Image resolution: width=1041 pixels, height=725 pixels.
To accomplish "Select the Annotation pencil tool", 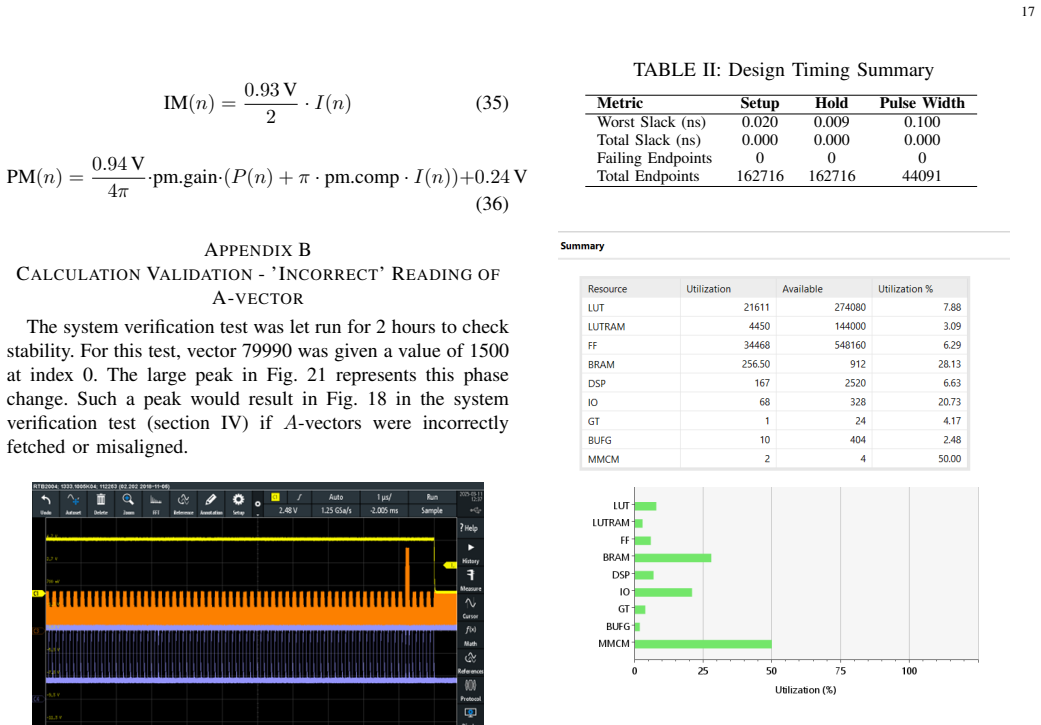I will pos(211,503).
